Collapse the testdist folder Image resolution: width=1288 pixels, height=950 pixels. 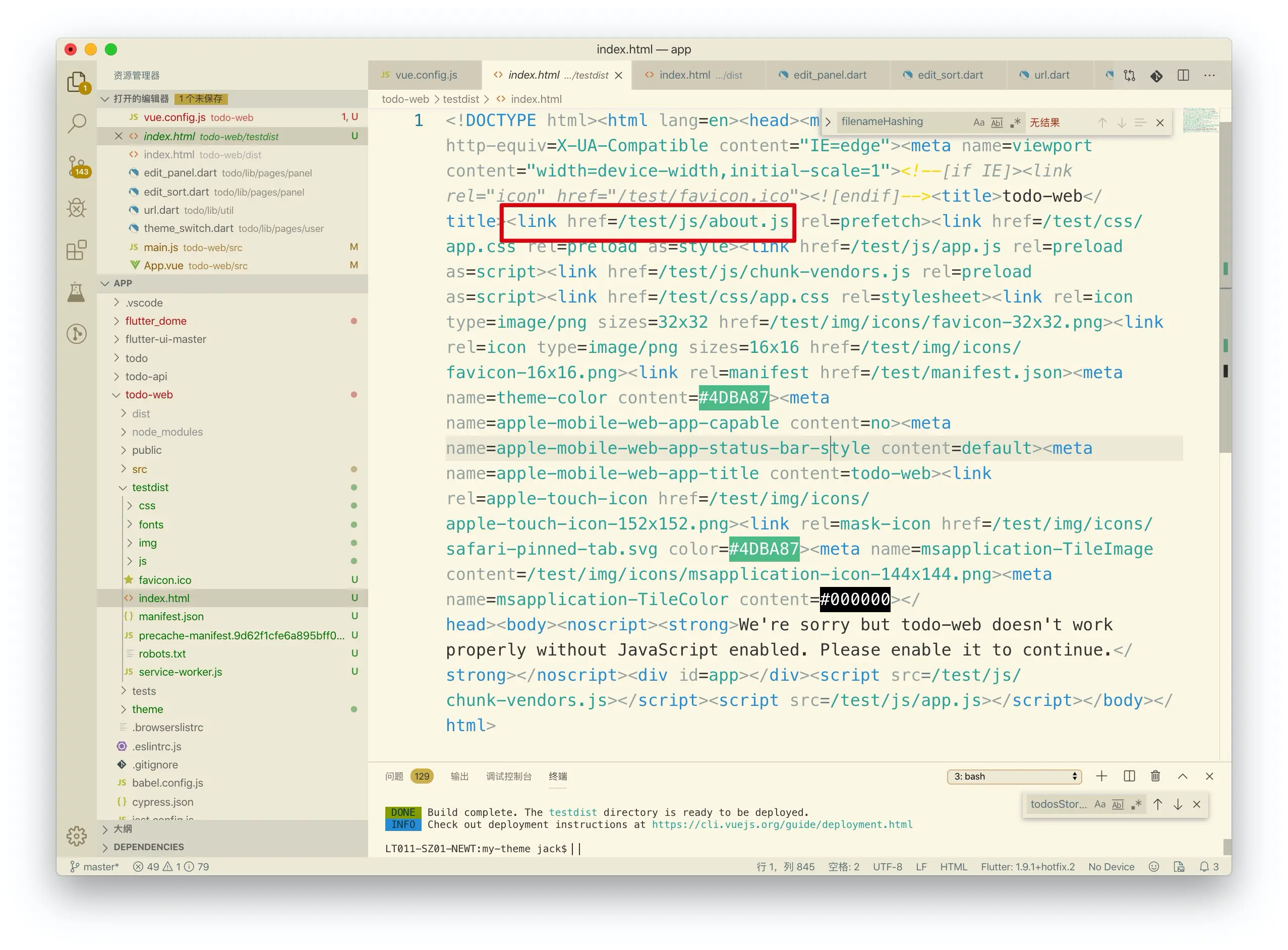(150, 488)
